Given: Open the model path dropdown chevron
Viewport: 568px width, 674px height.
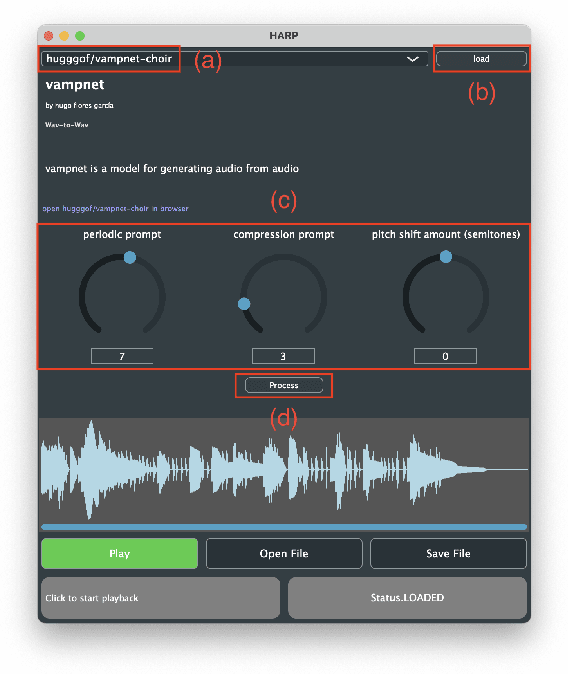Looking at the screenshot, I should pyautogui.click(x=413, y=59).
